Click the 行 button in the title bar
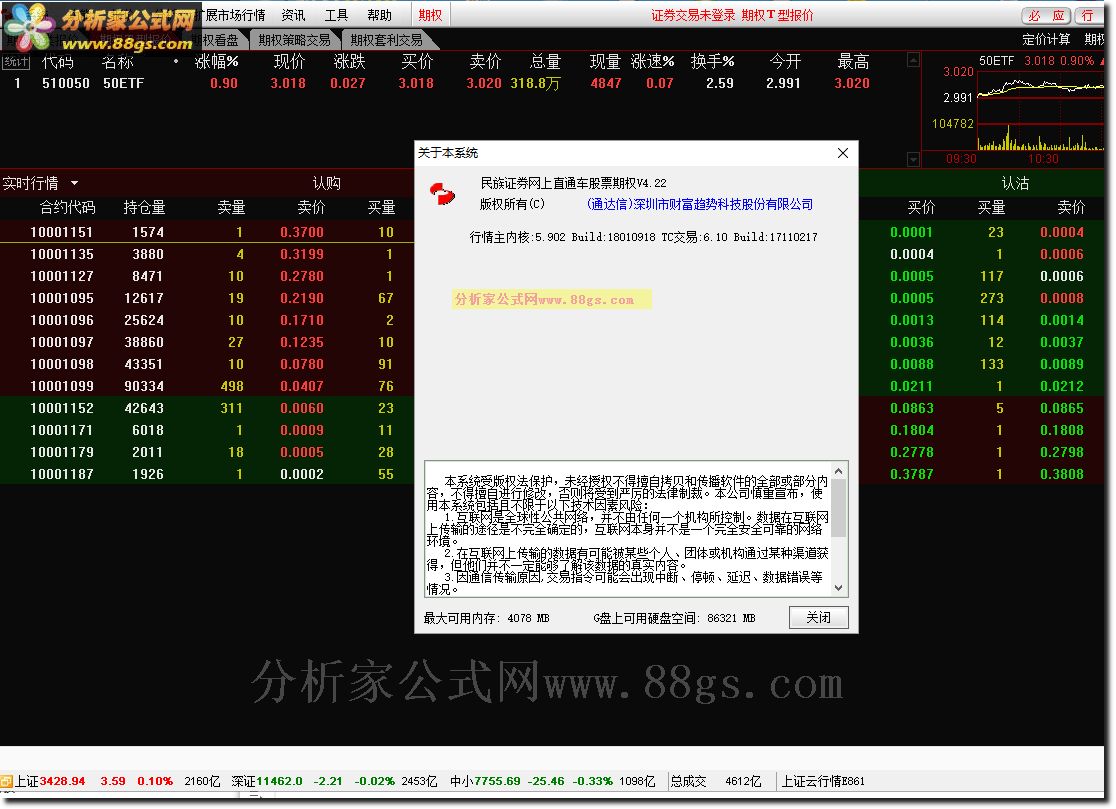This screenshot has width=1116, height=809. (1088, 16)
